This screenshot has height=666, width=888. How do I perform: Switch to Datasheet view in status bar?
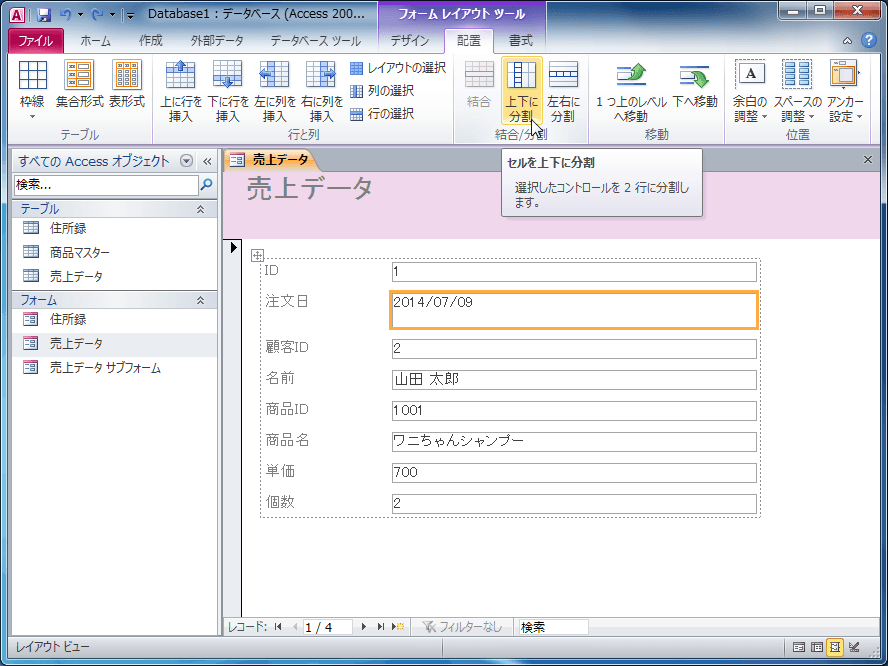click(817, 647)
